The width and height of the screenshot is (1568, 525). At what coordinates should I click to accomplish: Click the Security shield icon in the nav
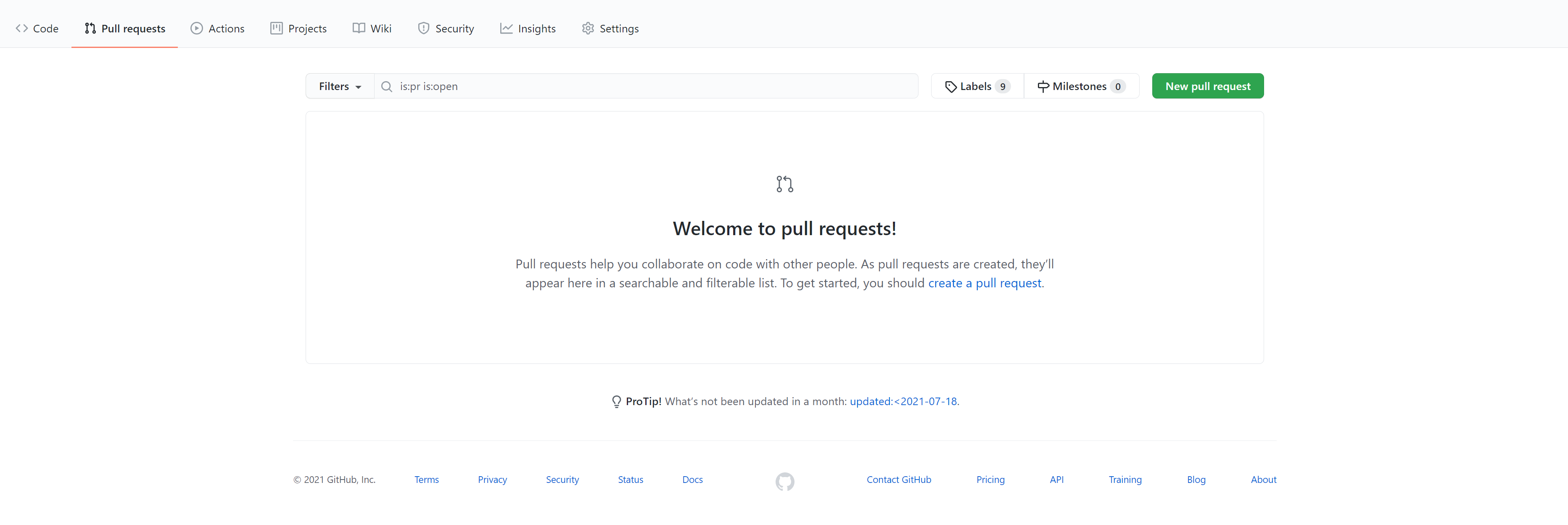424,29
